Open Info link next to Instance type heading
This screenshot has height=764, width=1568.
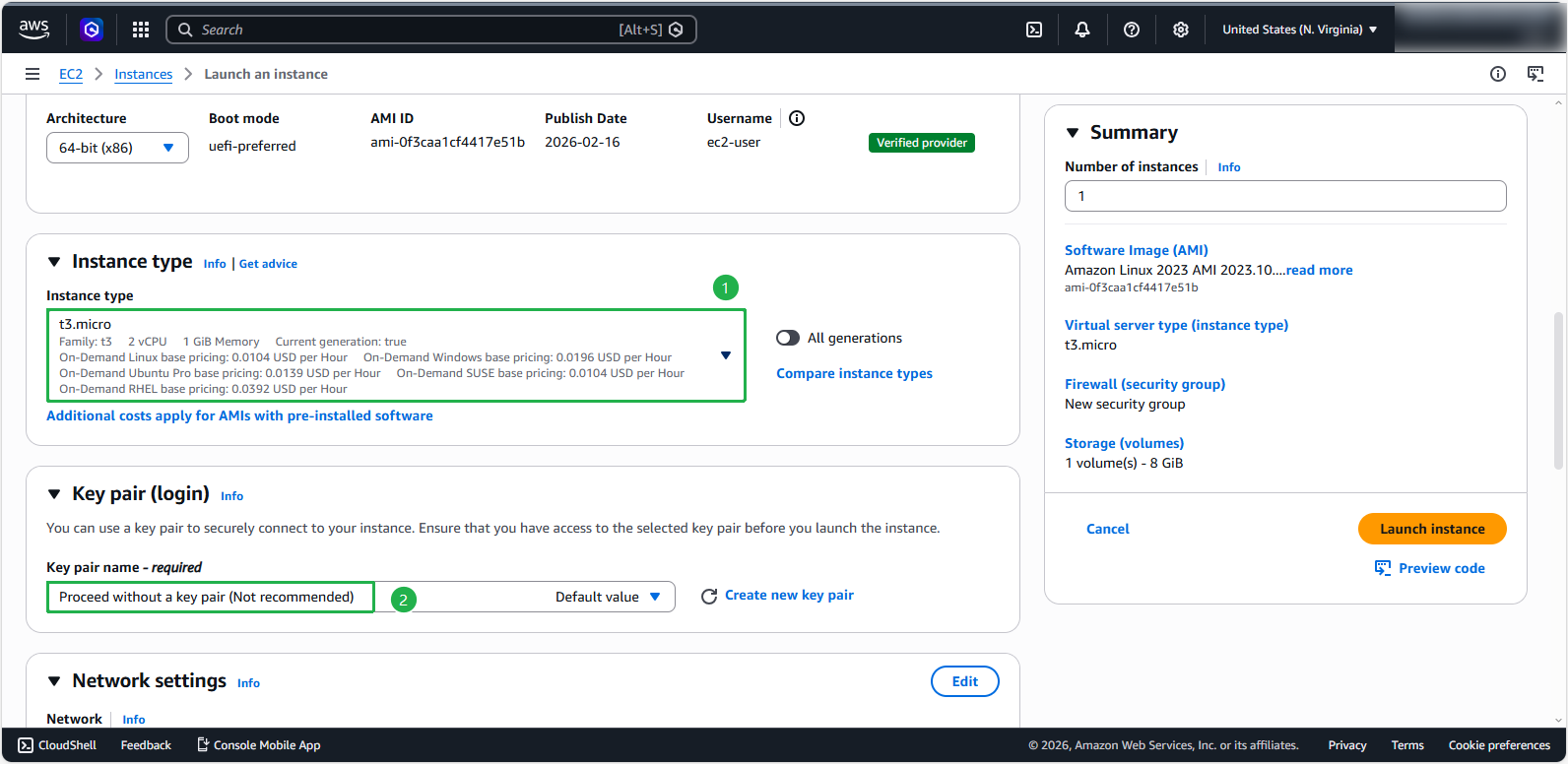[215, 264]
